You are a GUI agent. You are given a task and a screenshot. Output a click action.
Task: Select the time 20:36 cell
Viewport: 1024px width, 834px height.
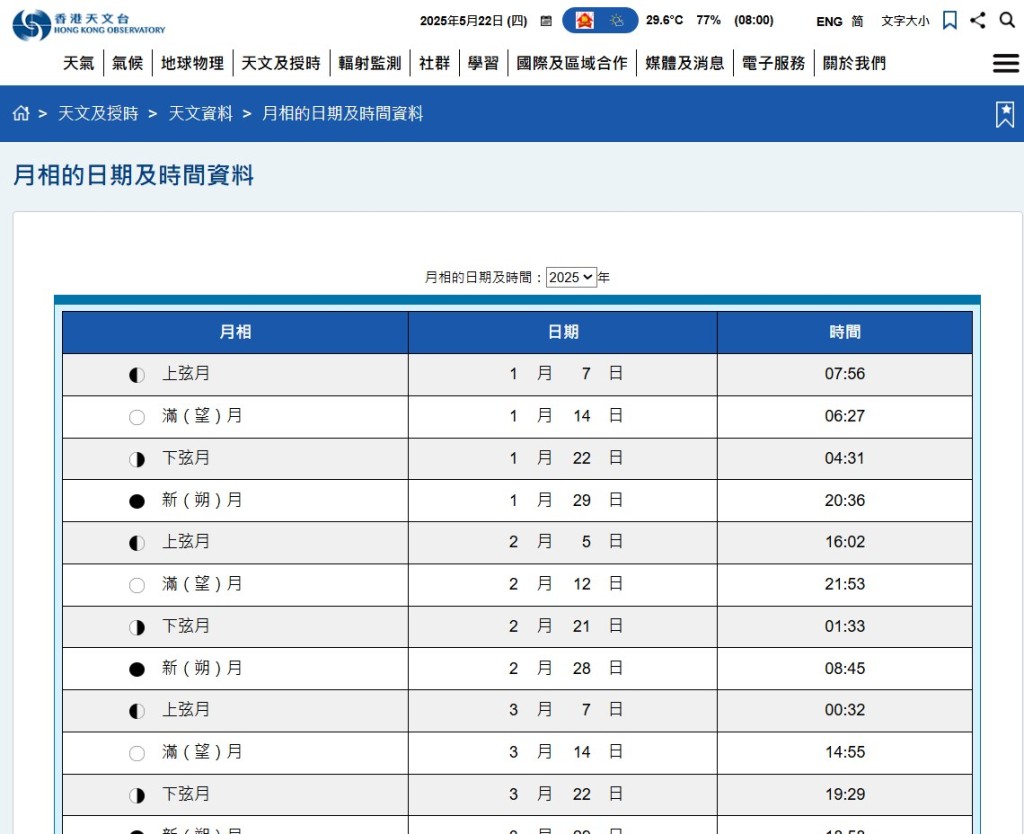(844, 500)
